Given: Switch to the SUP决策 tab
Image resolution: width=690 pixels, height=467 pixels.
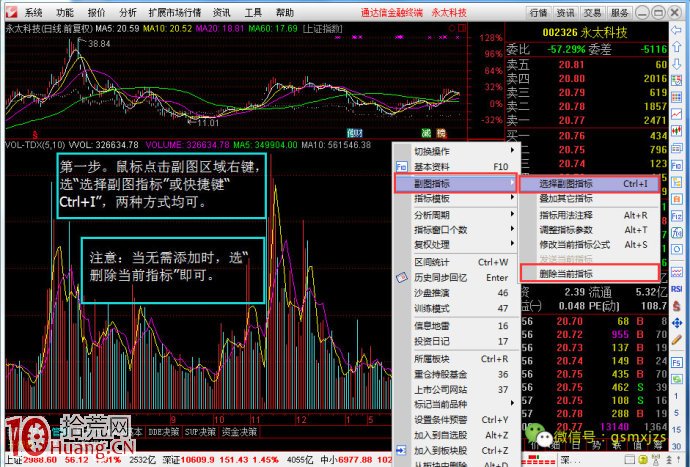Looking at the screenshot, I should (x=200, y=432).
